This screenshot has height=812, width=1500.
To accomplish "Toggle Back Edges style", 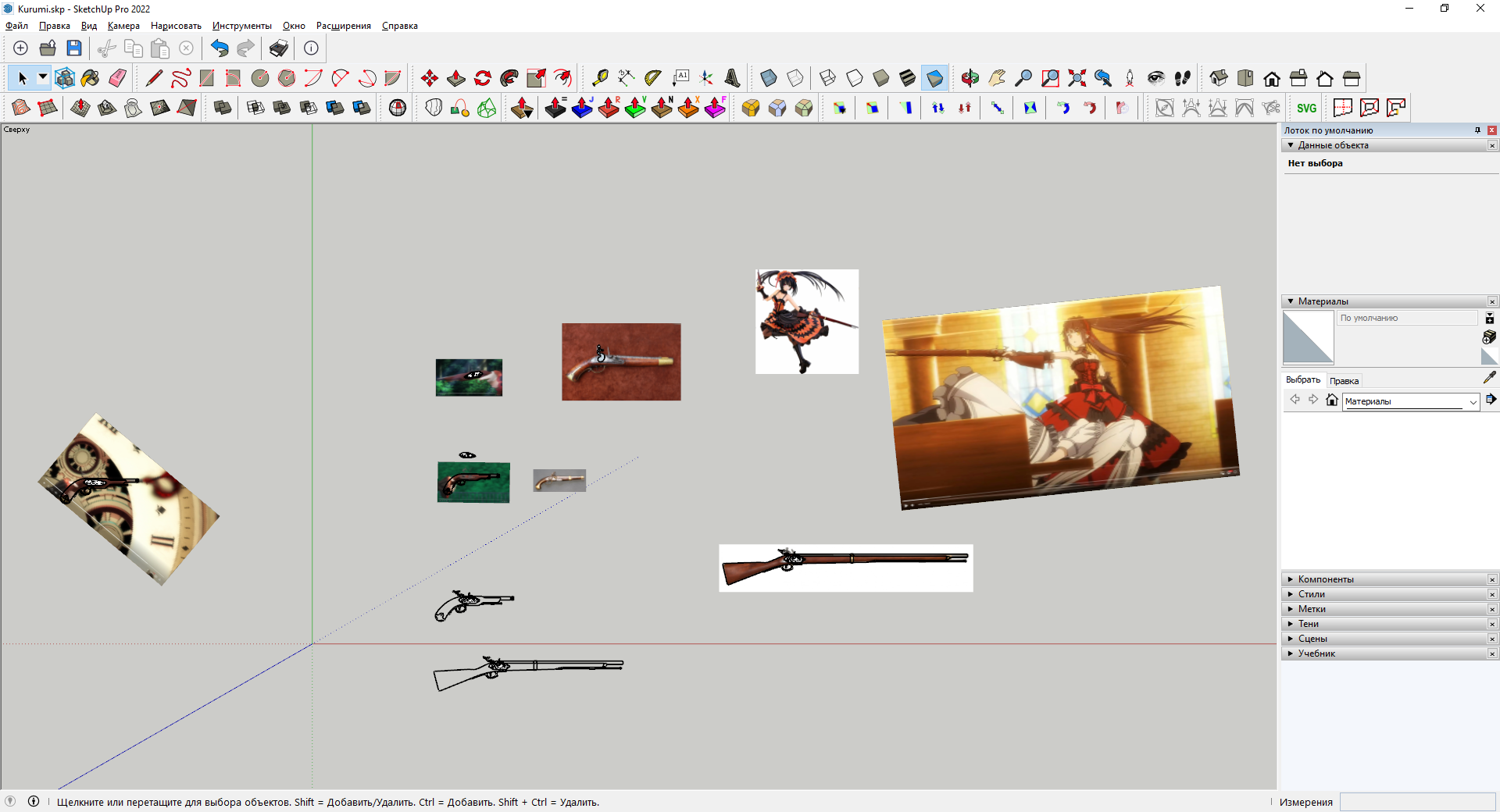I will (795, 78).
